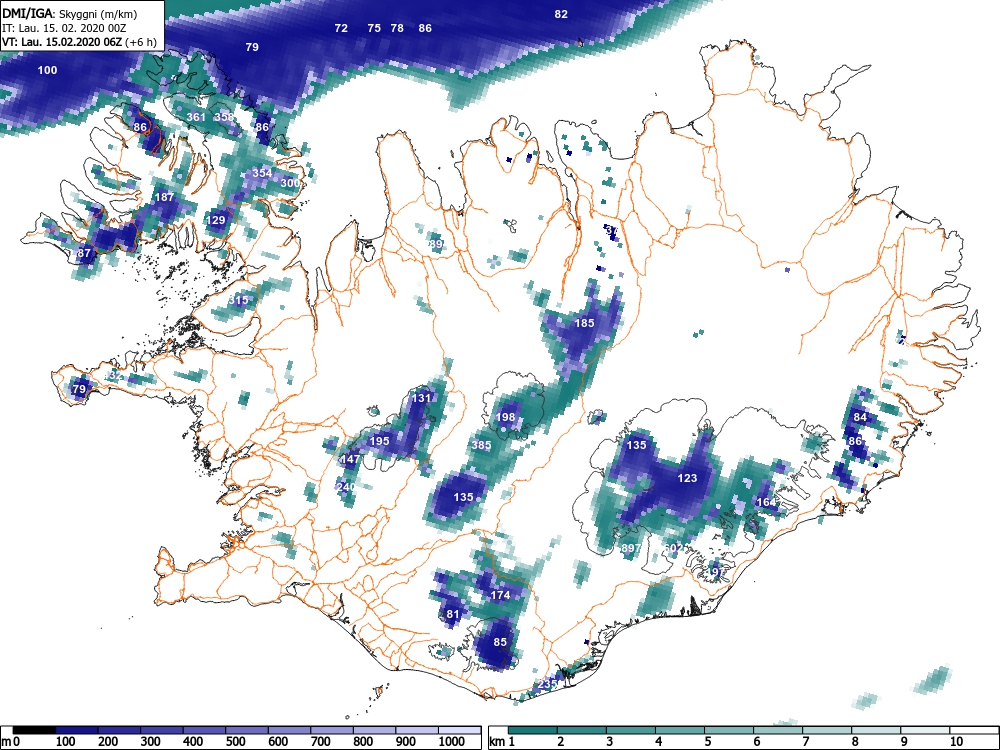This screenshot has height=750, width=1000.
Task: Click the visibility value 361 in the Westfjords
Action: (196, 117)
